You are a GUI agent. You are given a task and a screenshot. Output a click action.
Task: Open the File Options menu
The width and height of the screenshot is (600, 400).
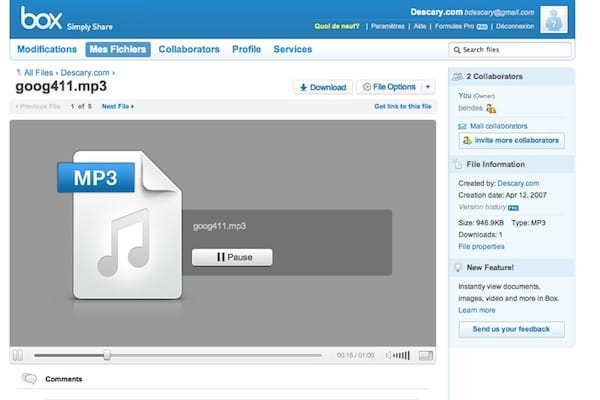388,87
